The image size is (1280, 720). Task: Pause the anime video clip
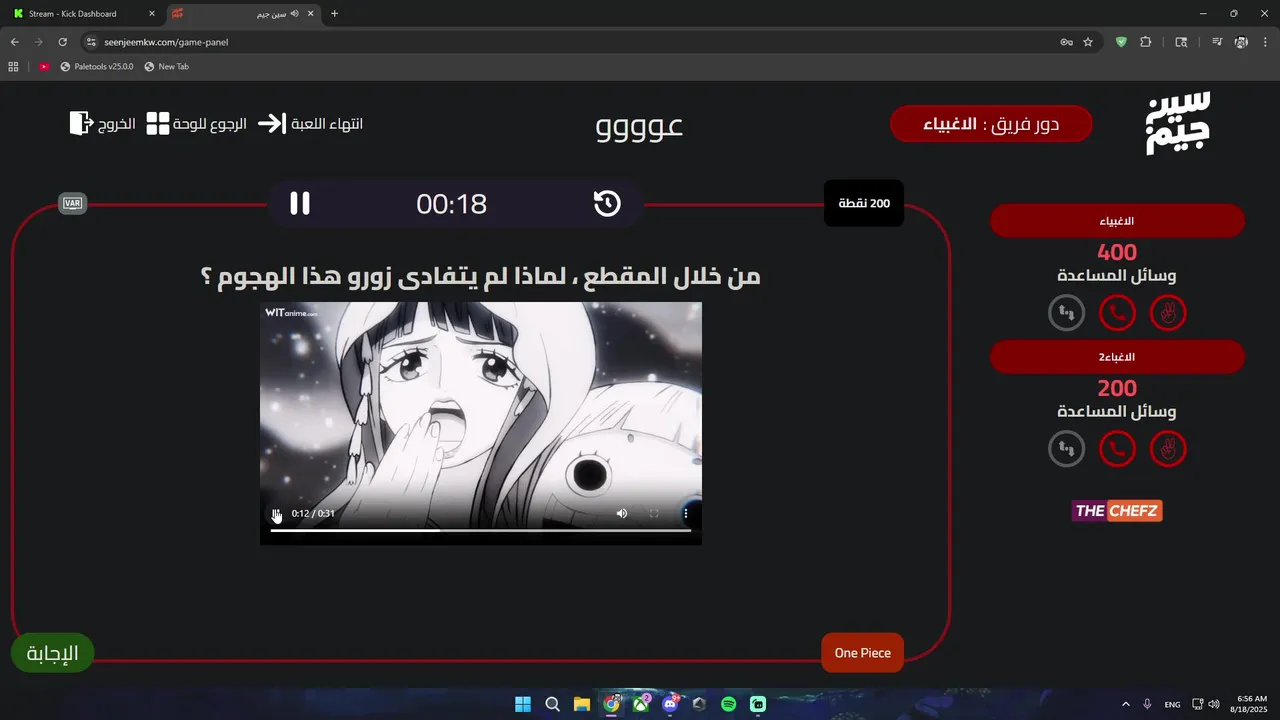(x=277, y=514)
